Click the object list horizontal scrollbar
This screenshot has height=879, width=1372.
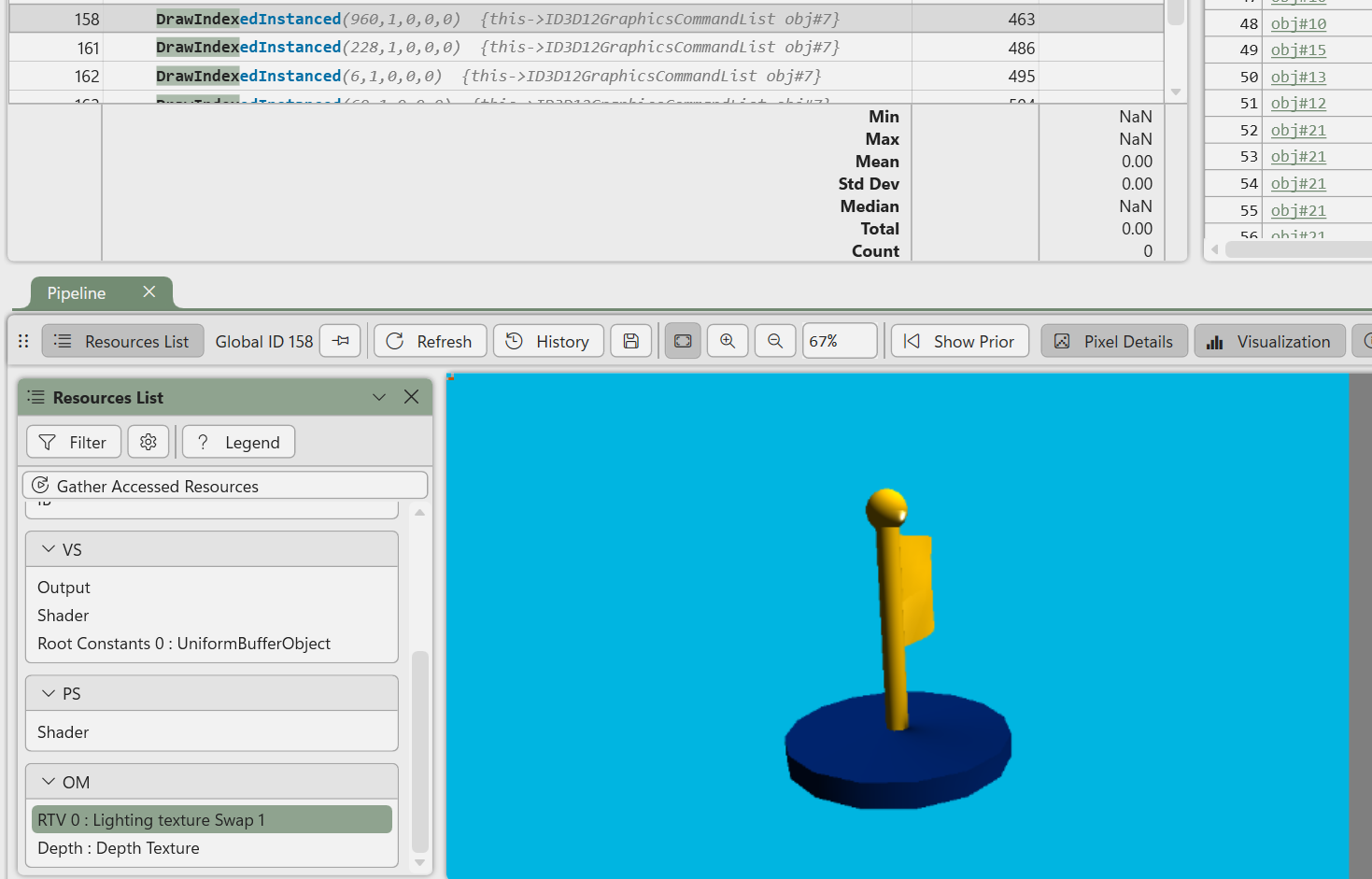[x=1298, y=249]
